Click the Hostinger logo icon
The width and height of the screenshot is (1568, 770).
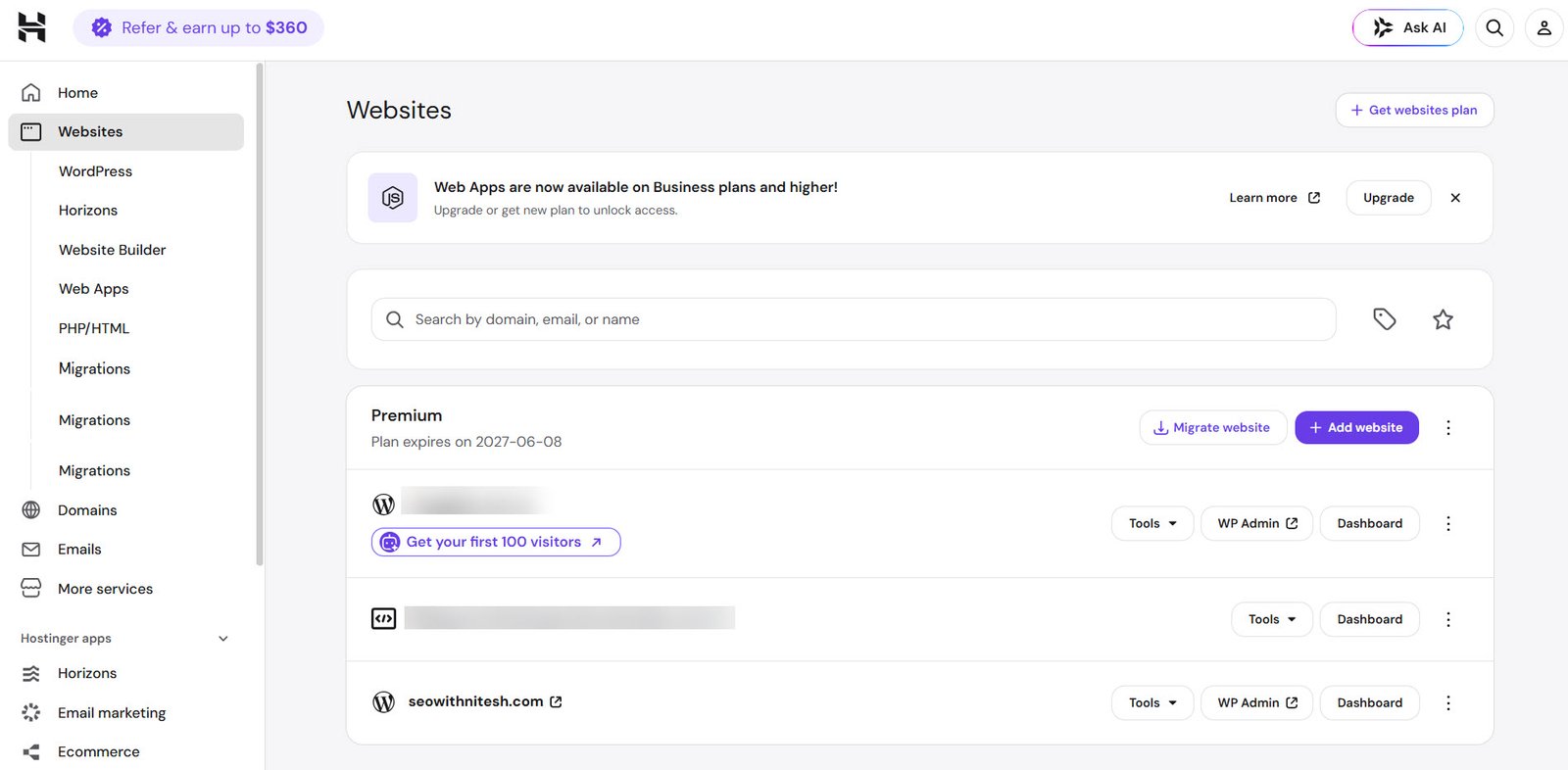(x=31, y=27)
